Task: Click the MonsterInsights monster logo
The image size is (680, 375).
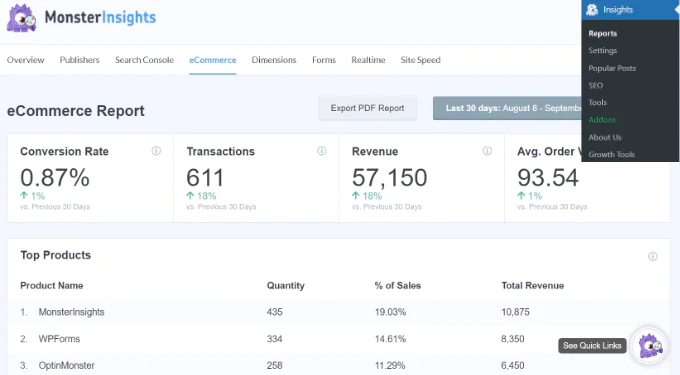Action: point(21,18)
